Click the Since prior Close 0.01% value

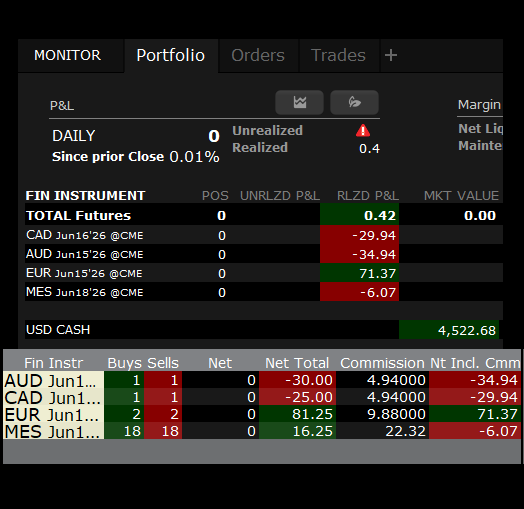[x=194, y=157]
